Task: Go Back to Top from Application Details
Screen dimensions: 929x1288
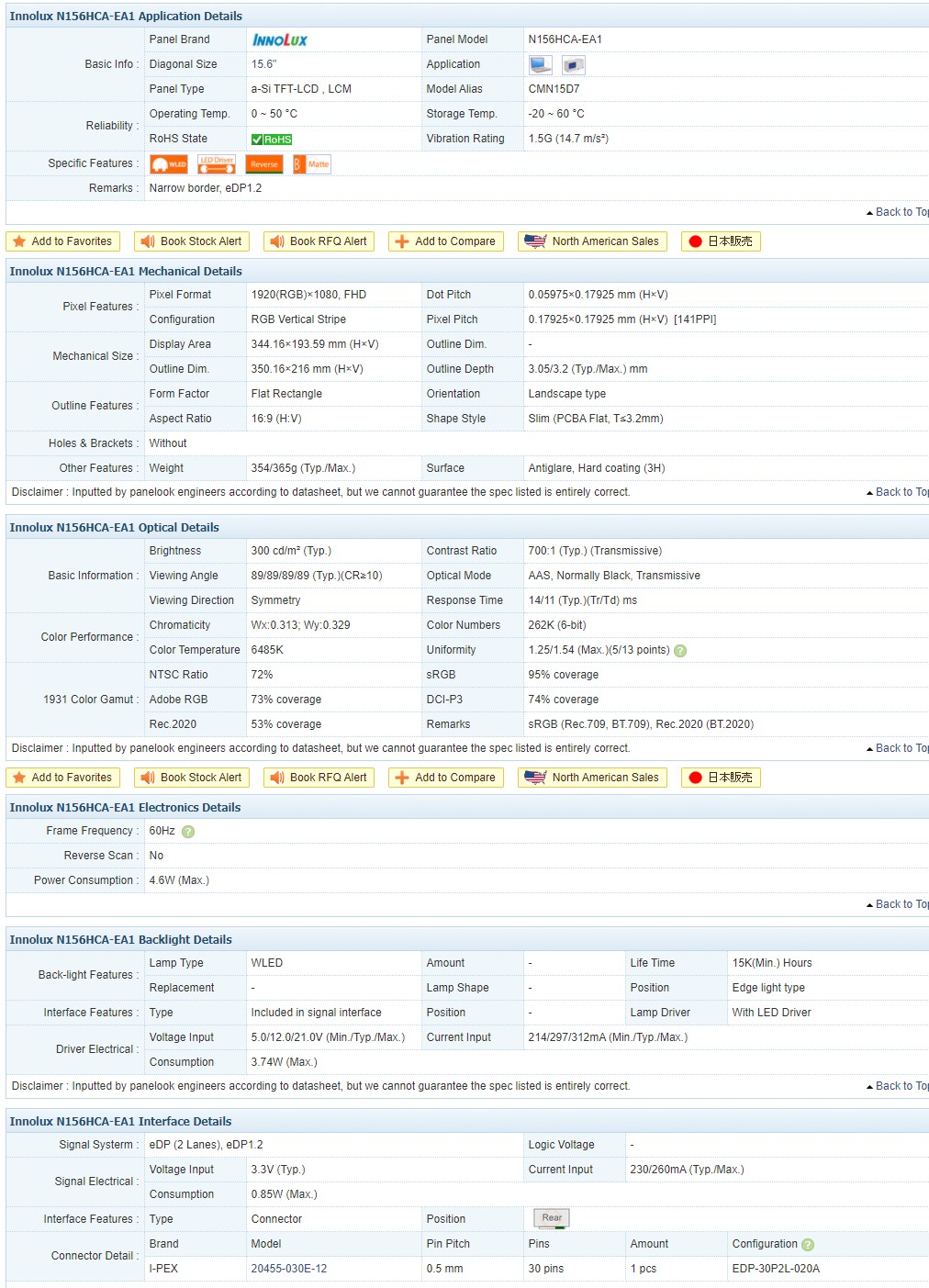Action: point(898,212)
